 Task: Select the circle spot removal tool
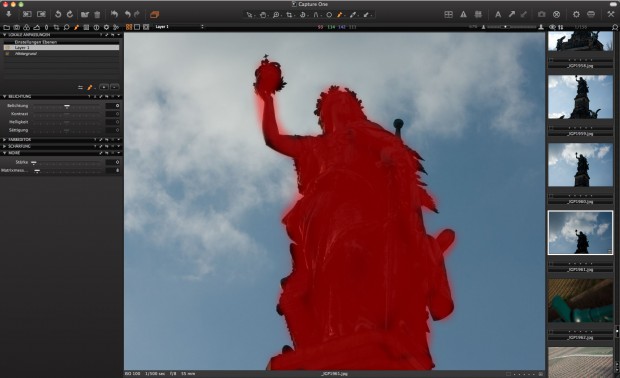pyautogui.click(x=329, y=15)
